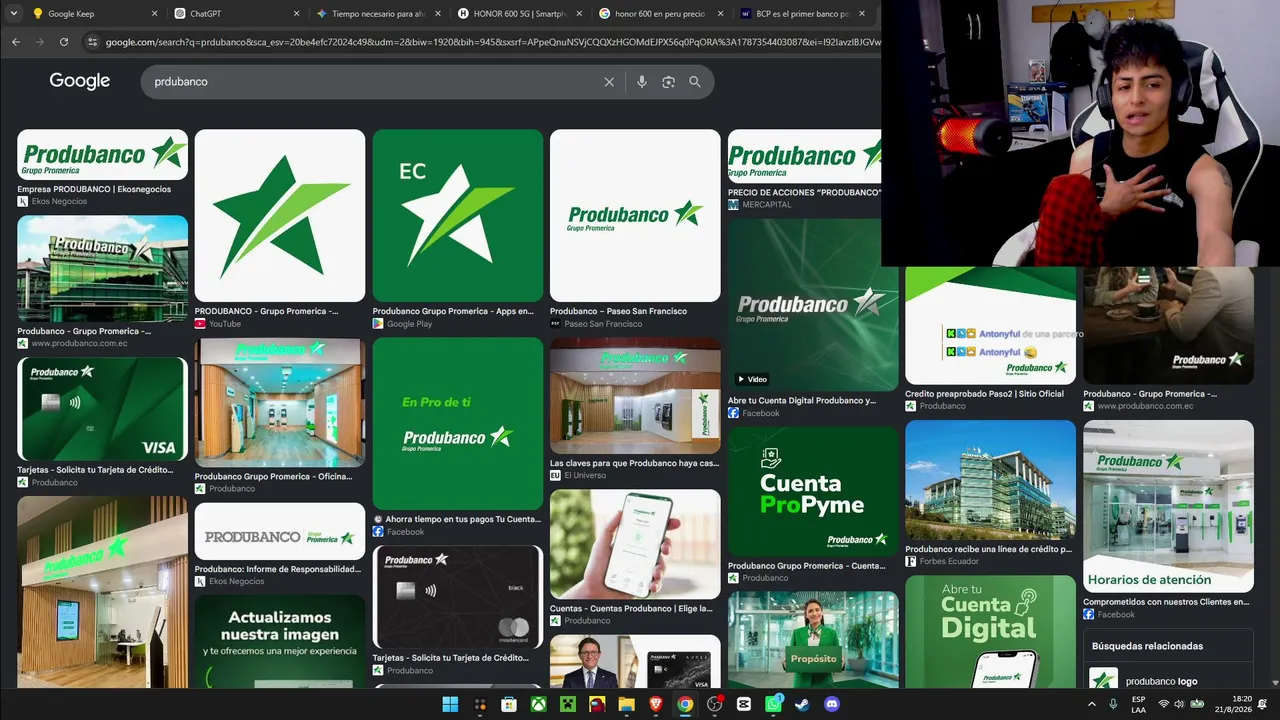This screenshot has width=1280, height=720.
Task: Open the large green star YouTube thumbnail
Action: click(x=280, y=215)
